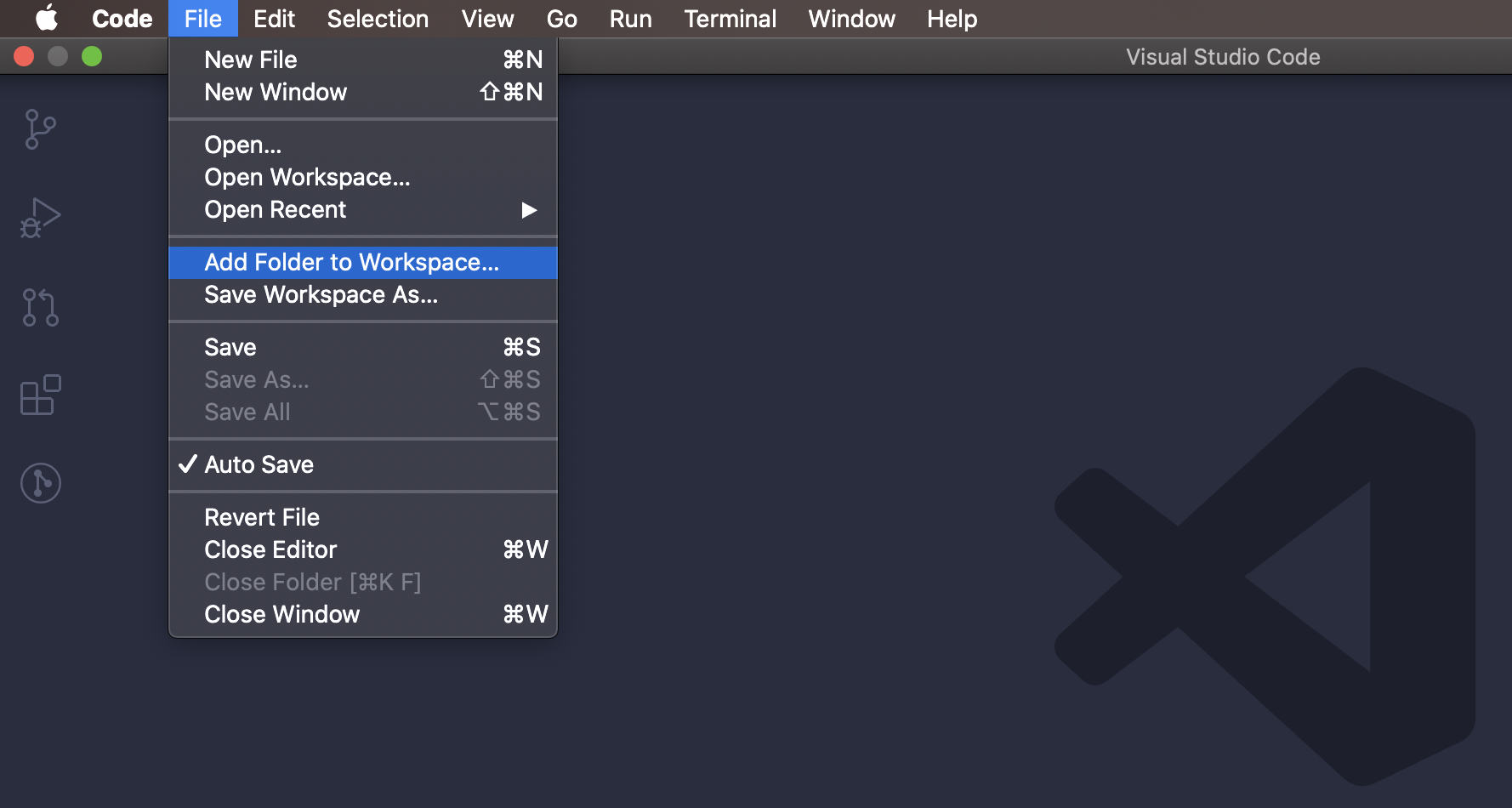Choose New File from File menu
1512x808 pixels.
363,60
